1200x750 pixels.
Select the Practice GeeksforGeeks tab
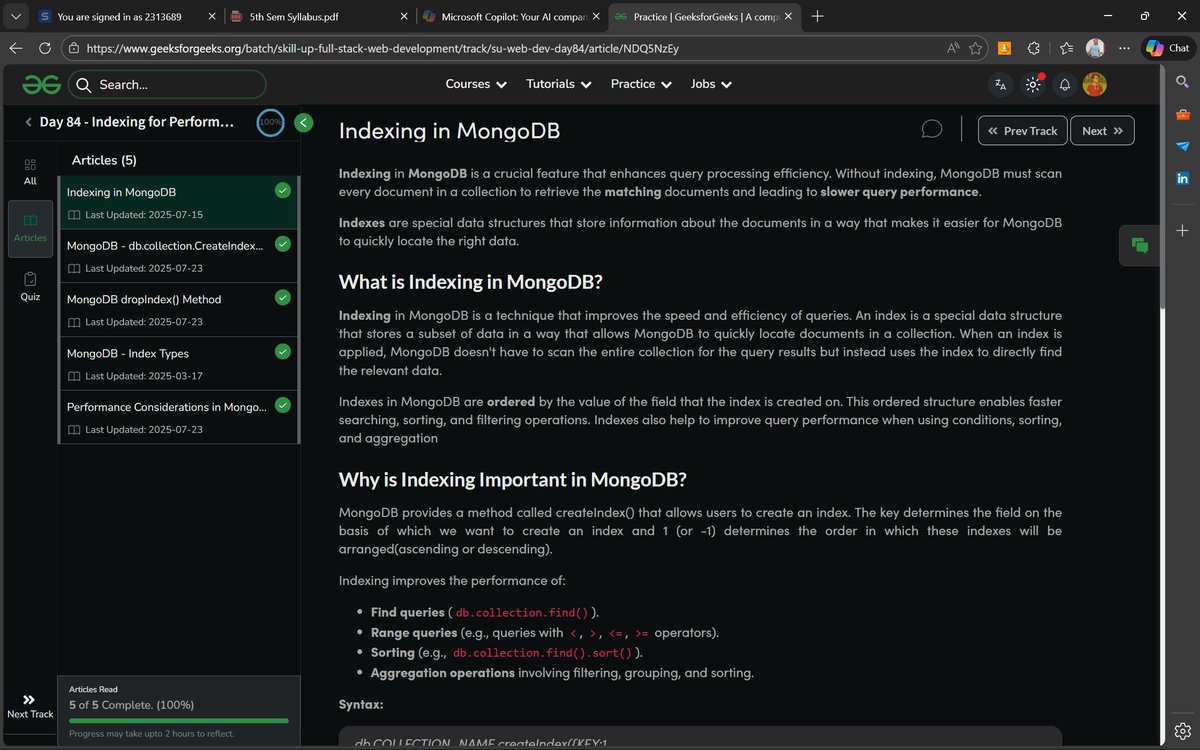703,17
